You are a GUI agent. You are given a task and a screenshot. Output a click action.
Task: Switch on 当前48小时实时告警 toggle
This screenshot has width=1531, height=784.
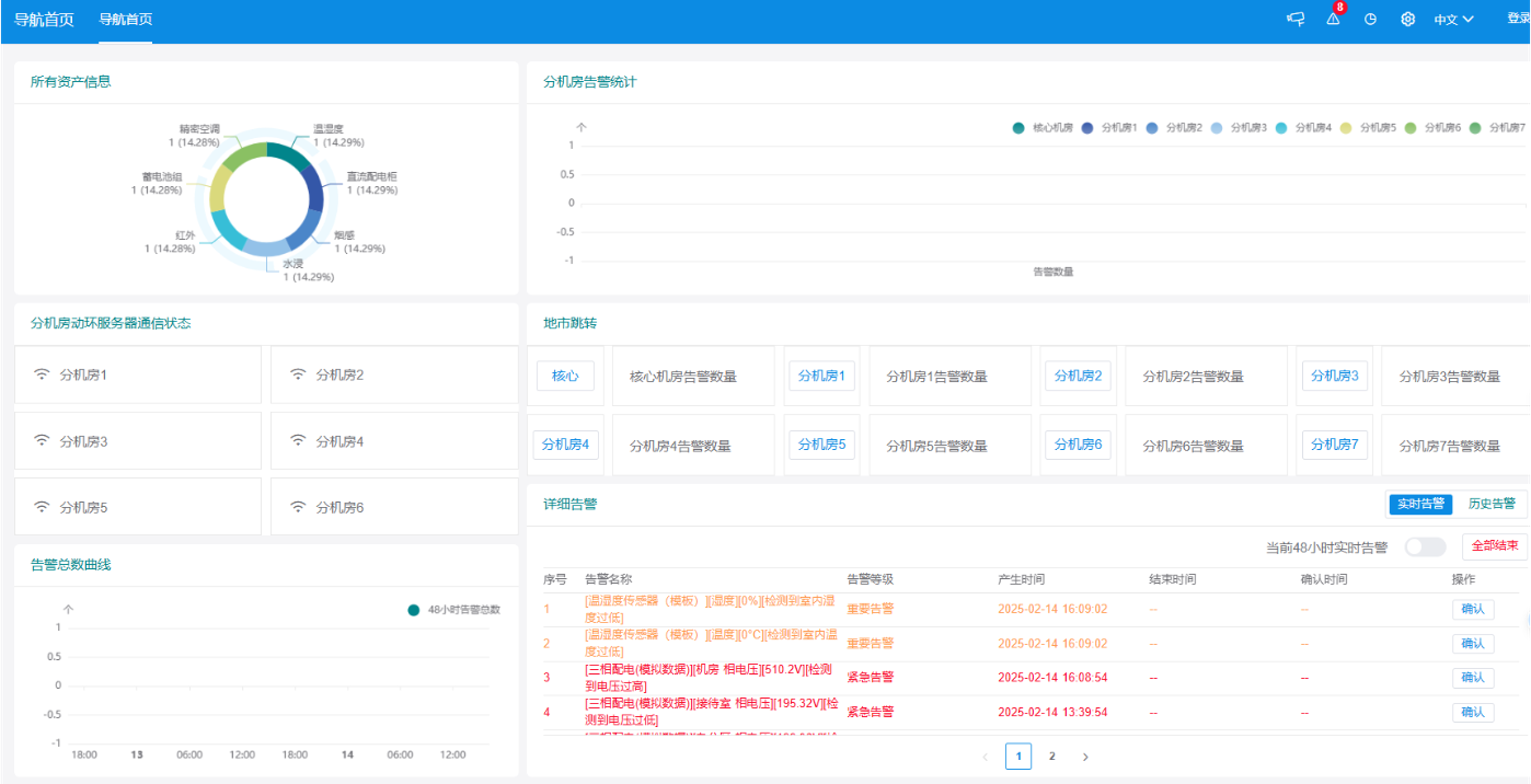click(1425, 547)
